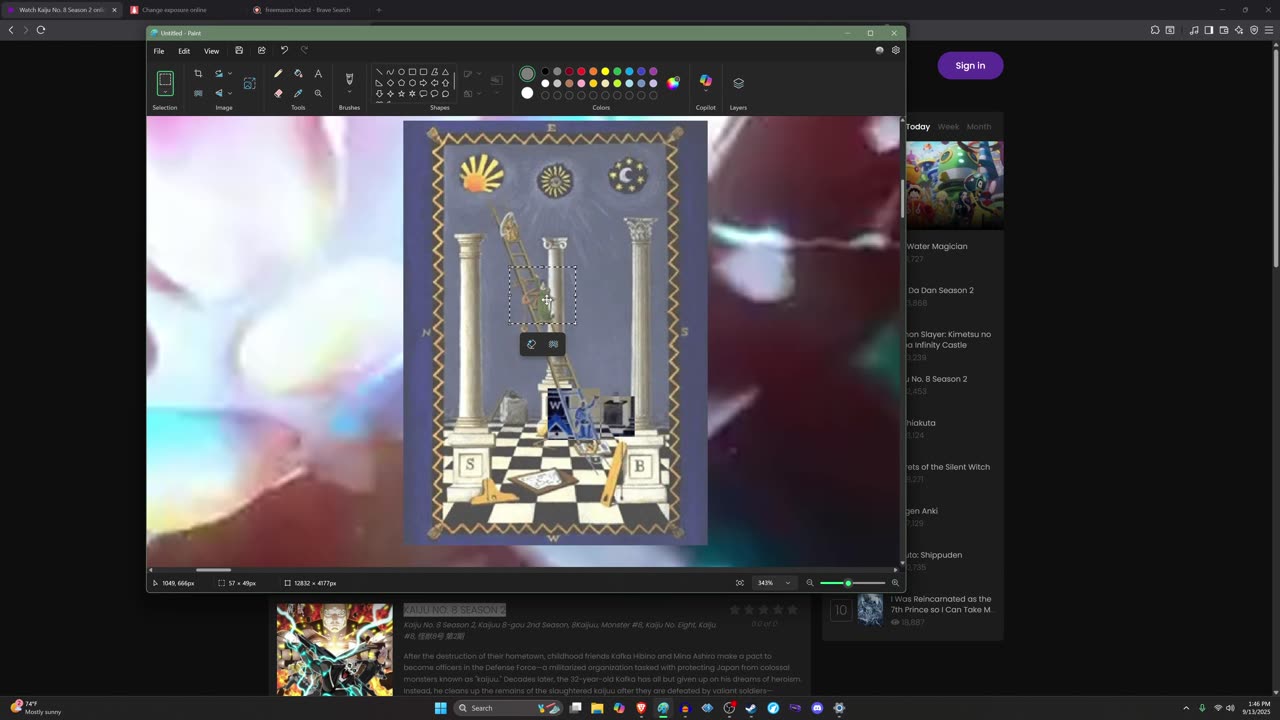Pick the five-point star shape
Viewport: 1280px width, 720px height.
[401, 94]
